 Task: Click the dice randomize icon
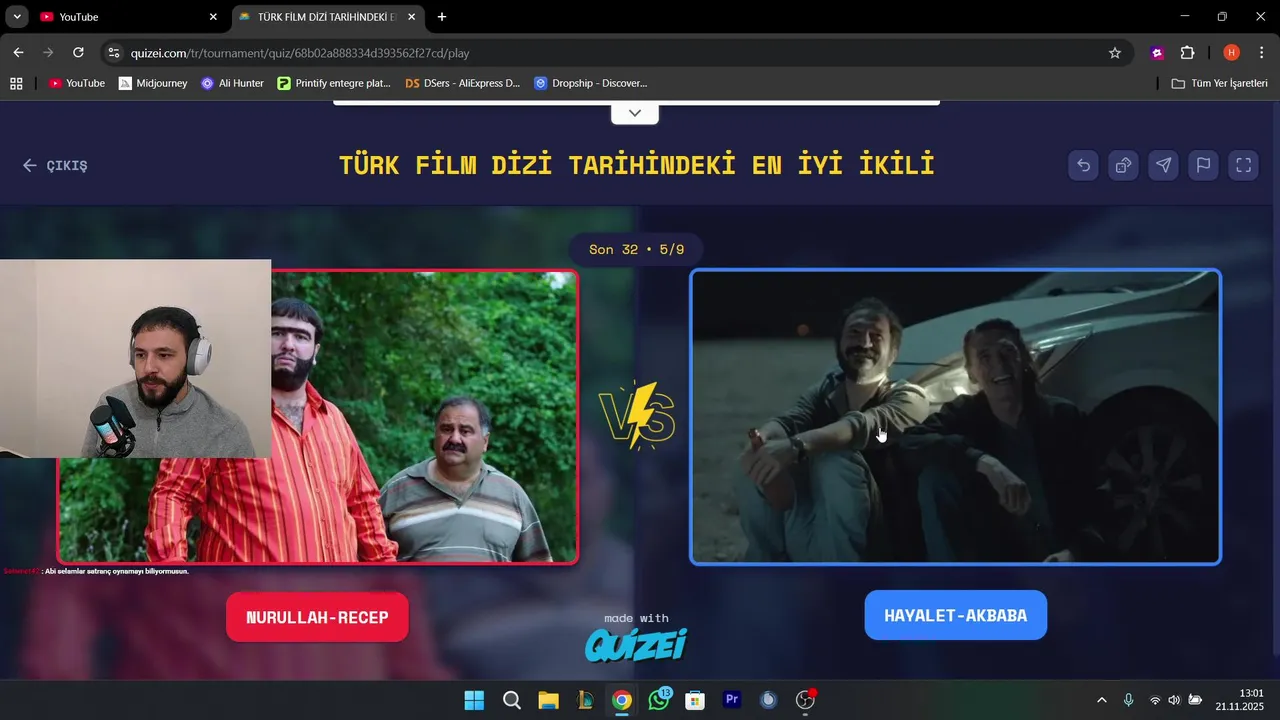click(1123, 166)
